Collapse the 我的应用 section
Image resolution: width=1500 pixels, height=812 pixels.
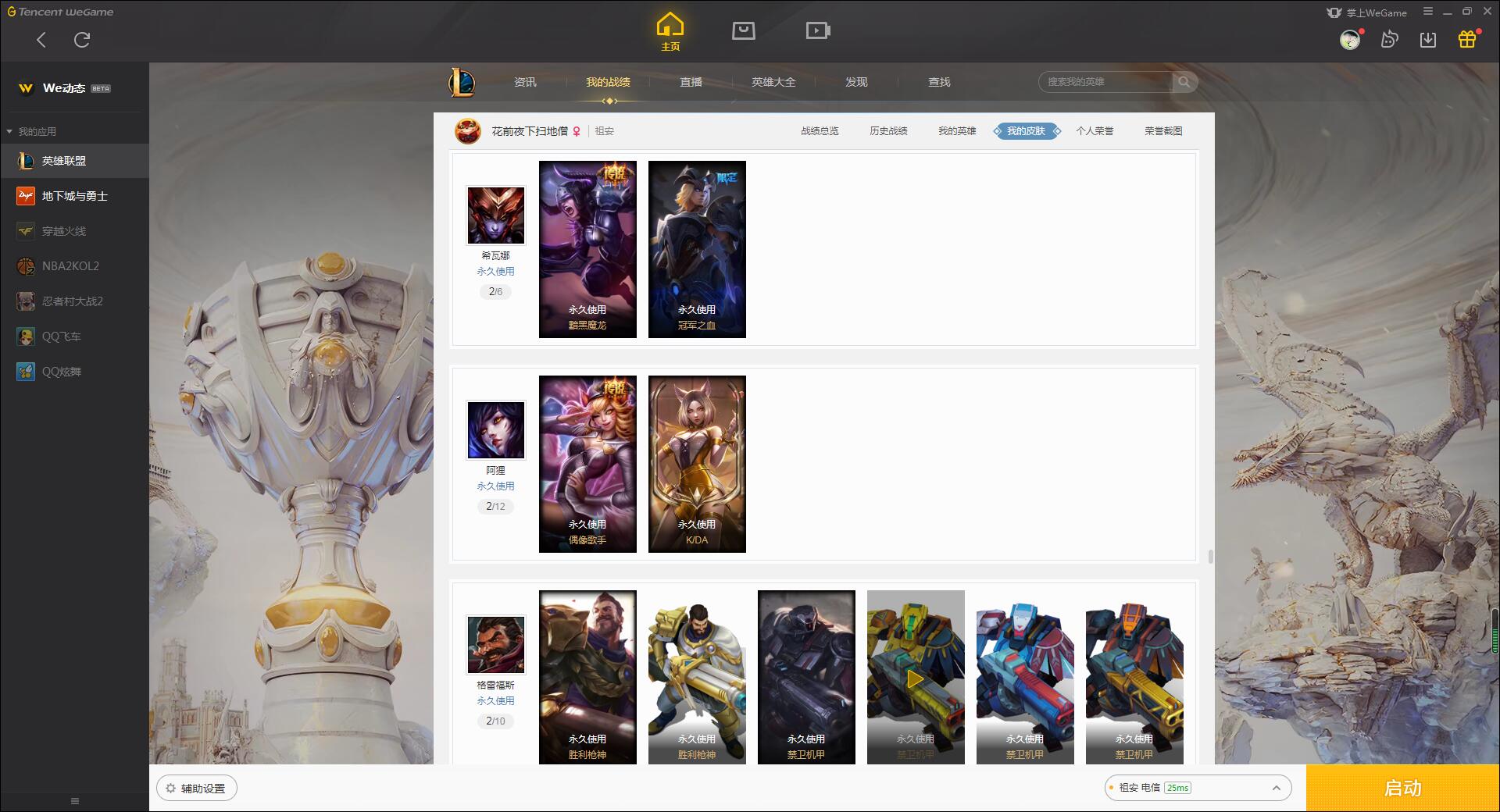[31, 131]
